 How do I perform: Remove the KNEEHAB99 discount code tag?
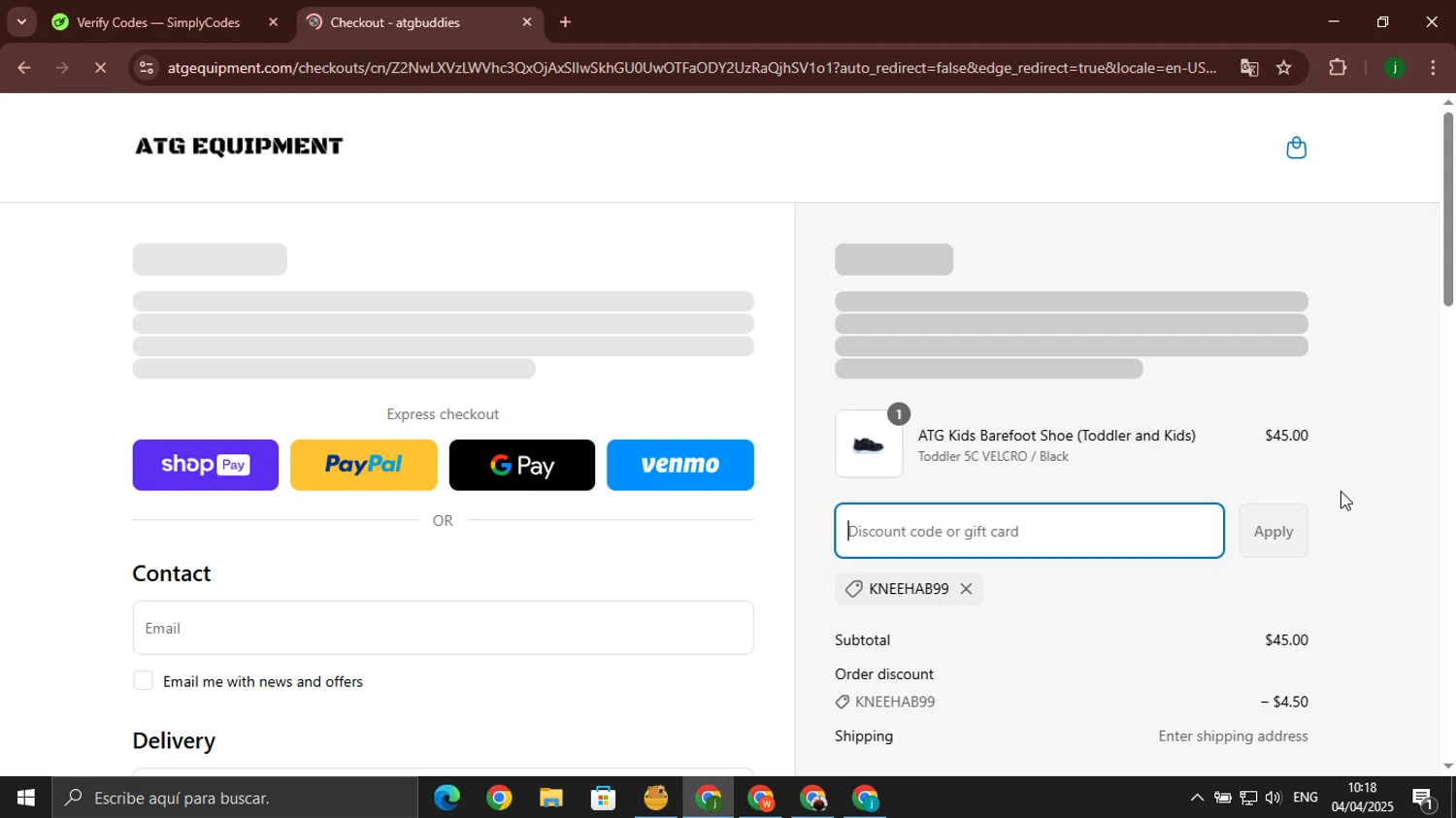(x=966, y=589)
